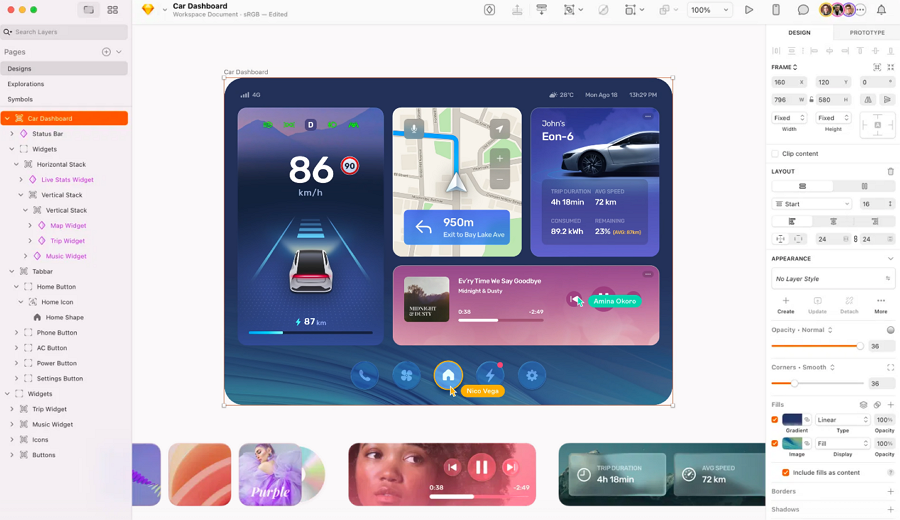Screen dimensions: 900x520
Task: Switch to components grid view icon
Action: pos(112,10)
